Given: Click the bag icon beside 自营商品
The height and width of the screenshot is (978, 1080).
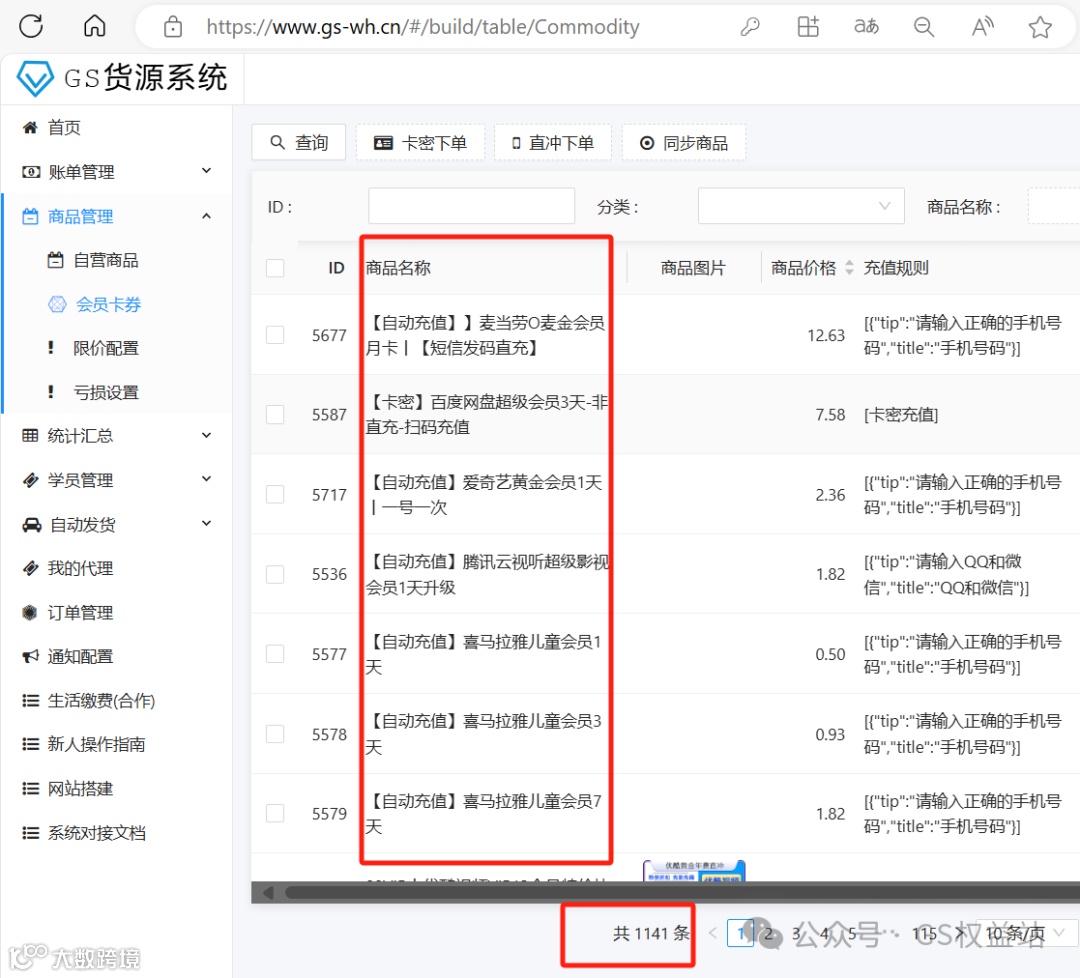Looking at the screenshot, I should [x=55, y=260].
